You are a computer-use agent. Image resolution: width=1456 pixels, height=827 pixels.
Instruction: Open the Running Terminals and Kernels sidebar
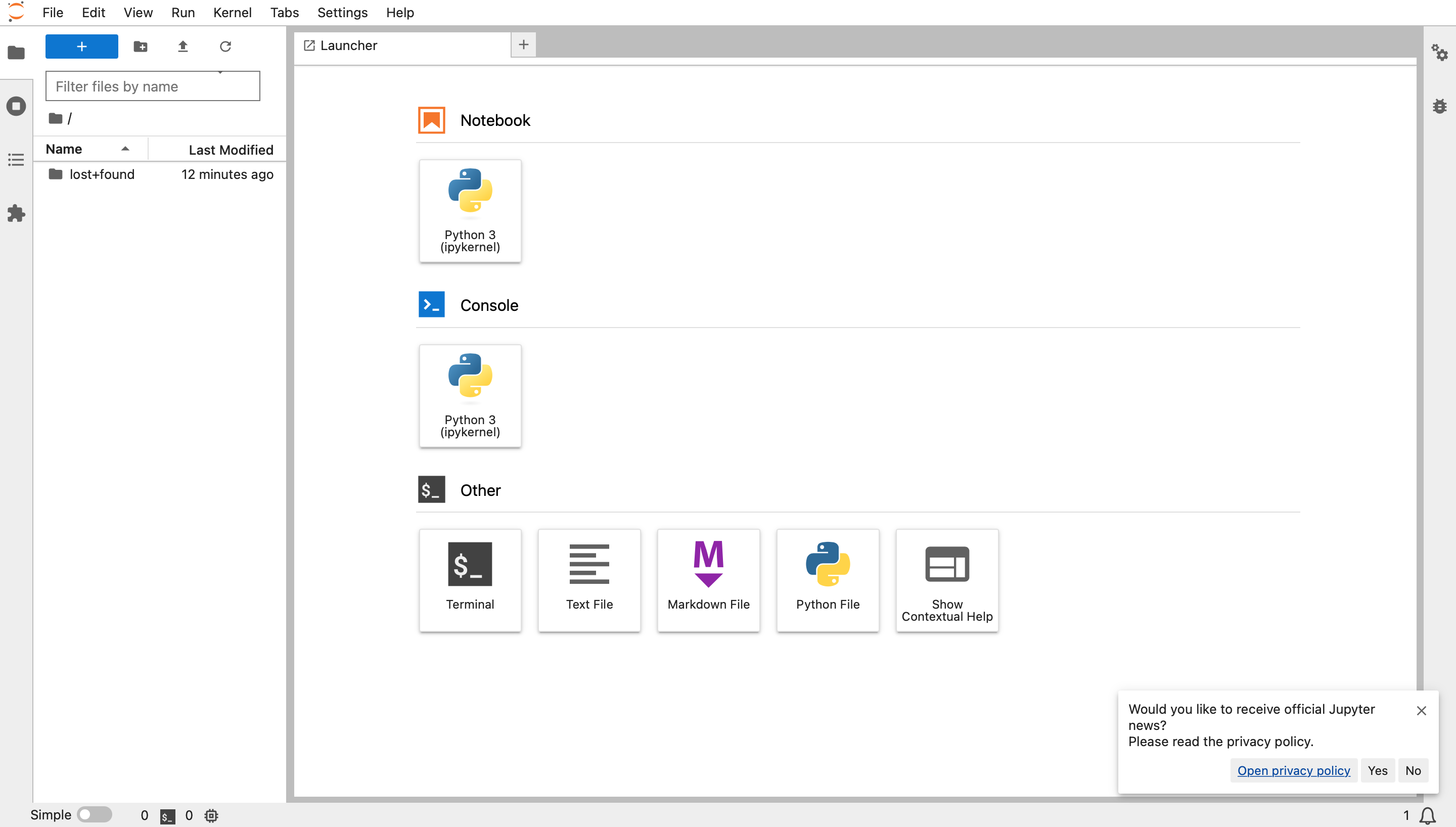(x=16, y=106)
